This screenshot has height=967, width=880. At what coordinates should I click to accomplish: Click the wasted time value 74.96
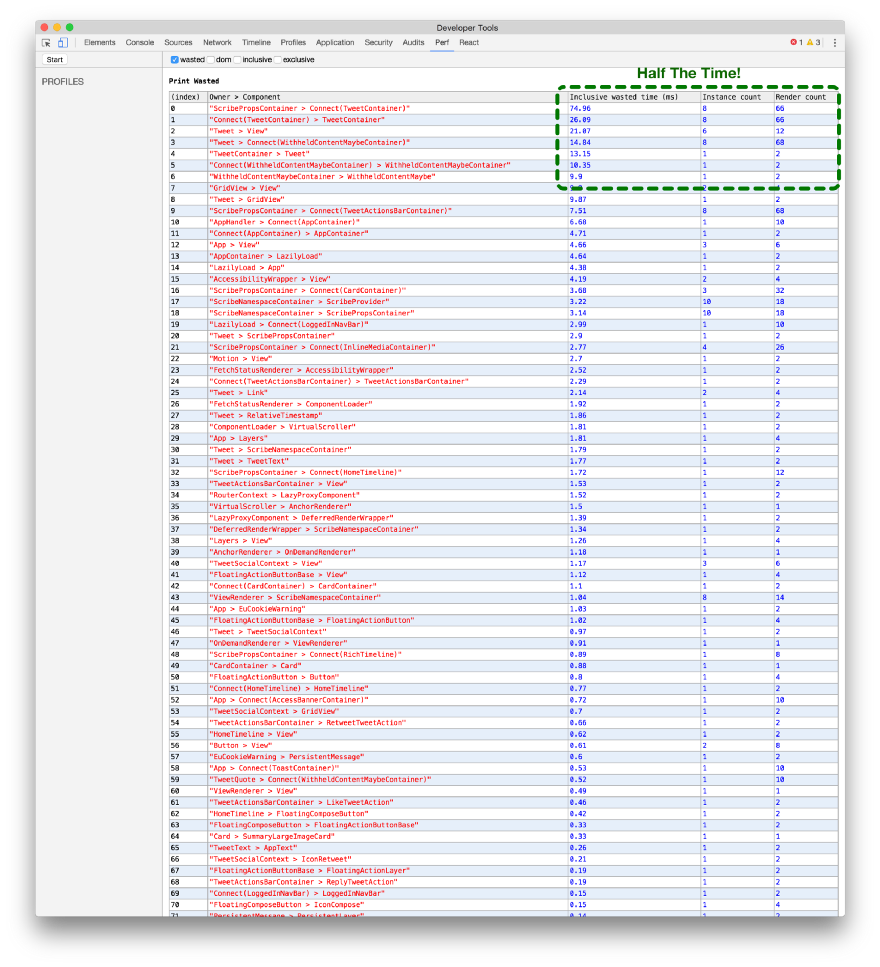point(580,109)
